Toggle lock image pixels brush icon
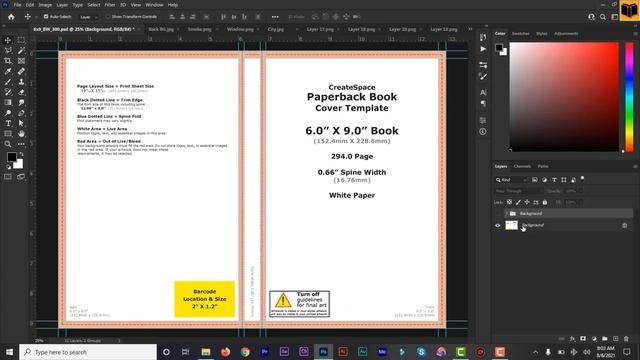 pyautogui.click(x=518, y=202)
